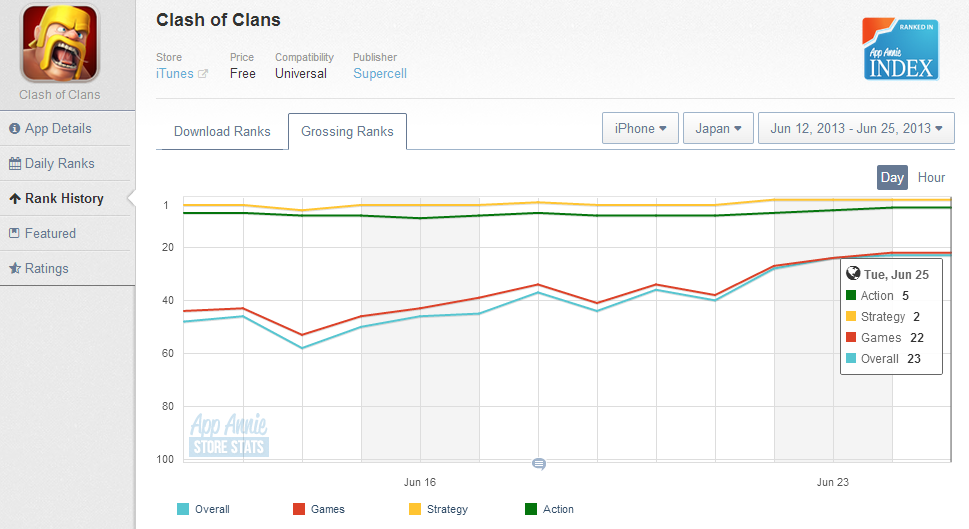This screenshot has width=969, height=529.
Task: Toggle the Action series in legend
Action: coord(549,509)
